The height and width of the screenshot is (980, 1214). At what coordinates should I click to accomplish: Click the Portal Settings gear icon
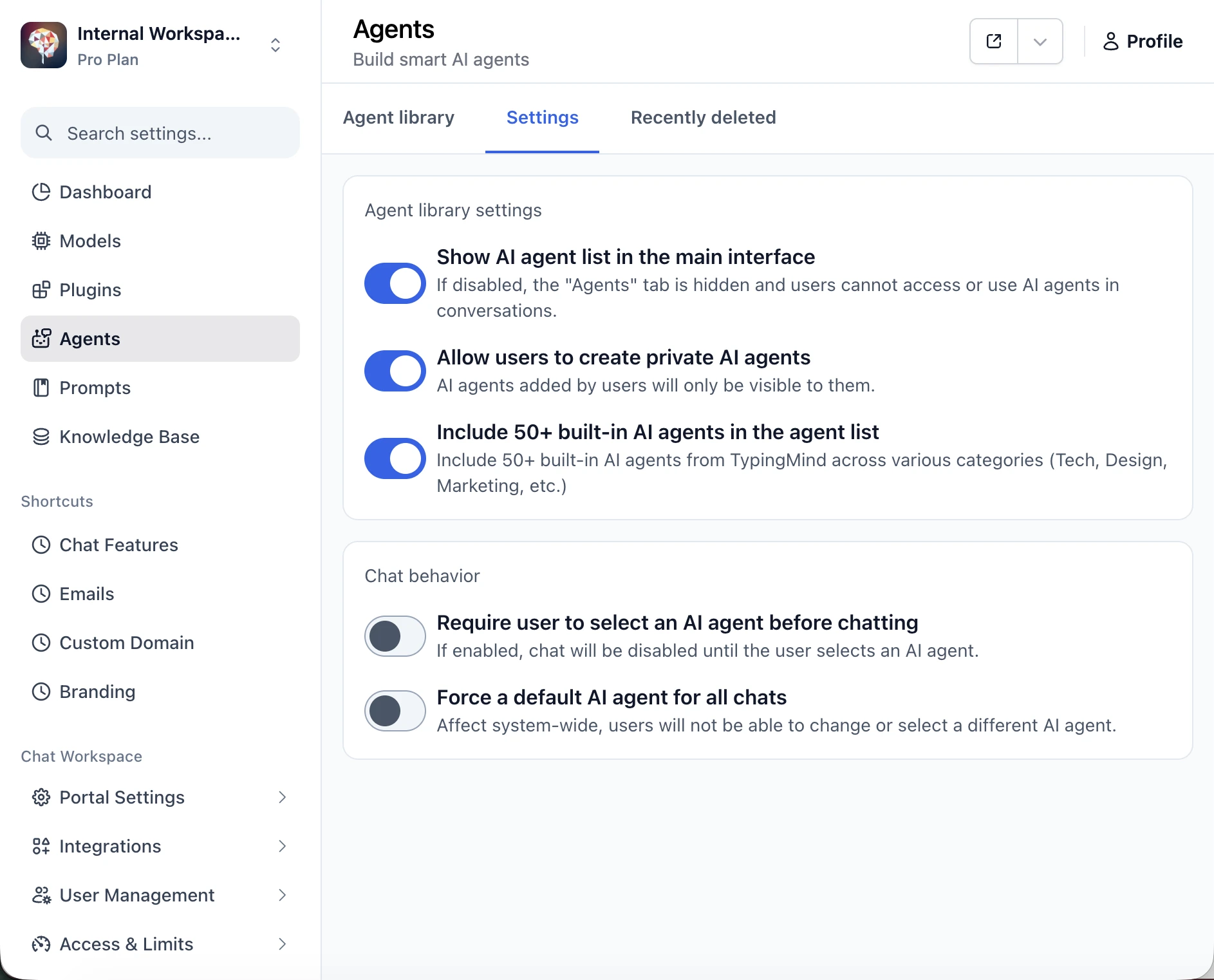[x=41, y=797]
